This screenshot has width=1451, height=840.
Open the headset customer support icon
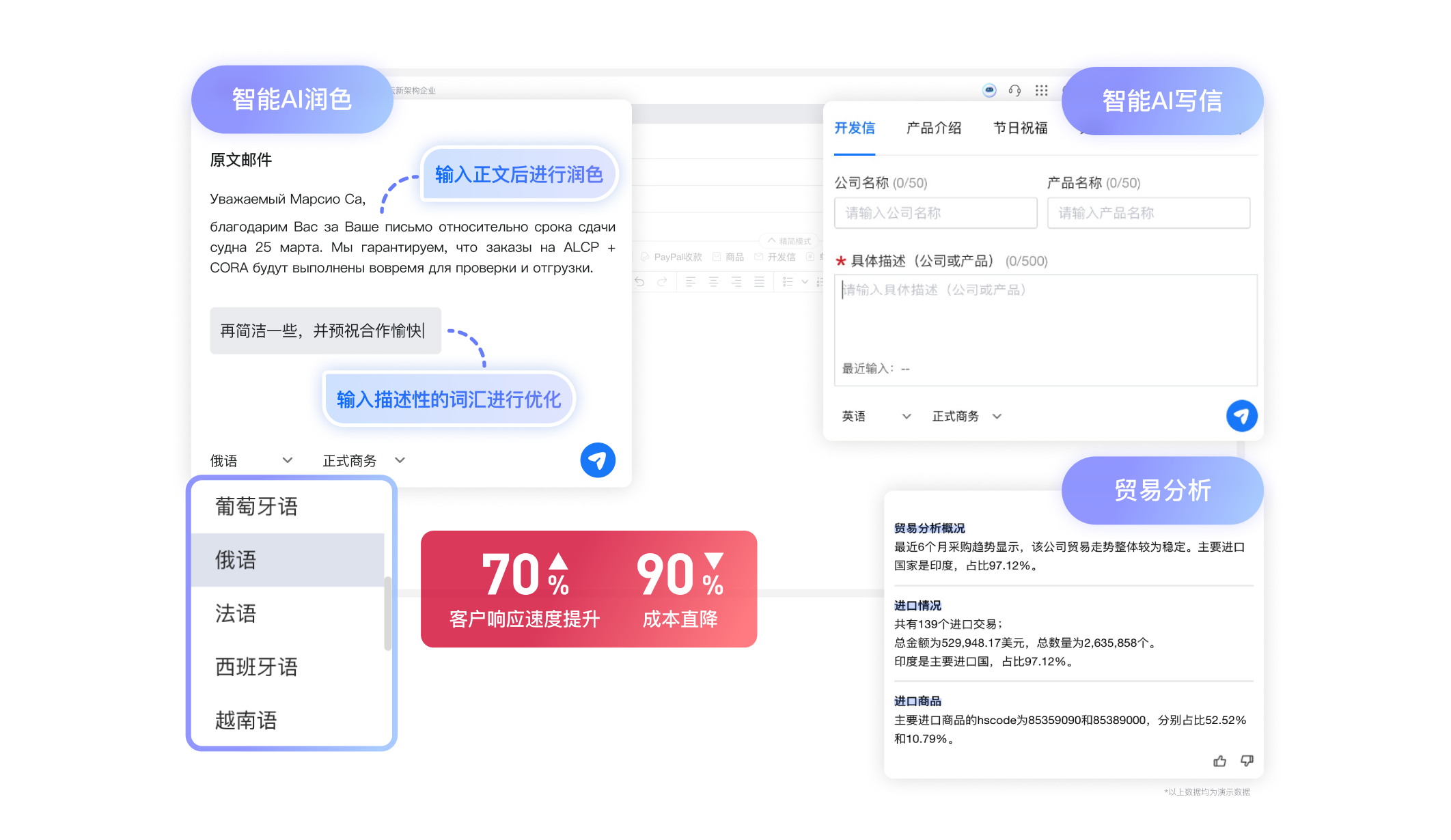(x=1014, y=90)
